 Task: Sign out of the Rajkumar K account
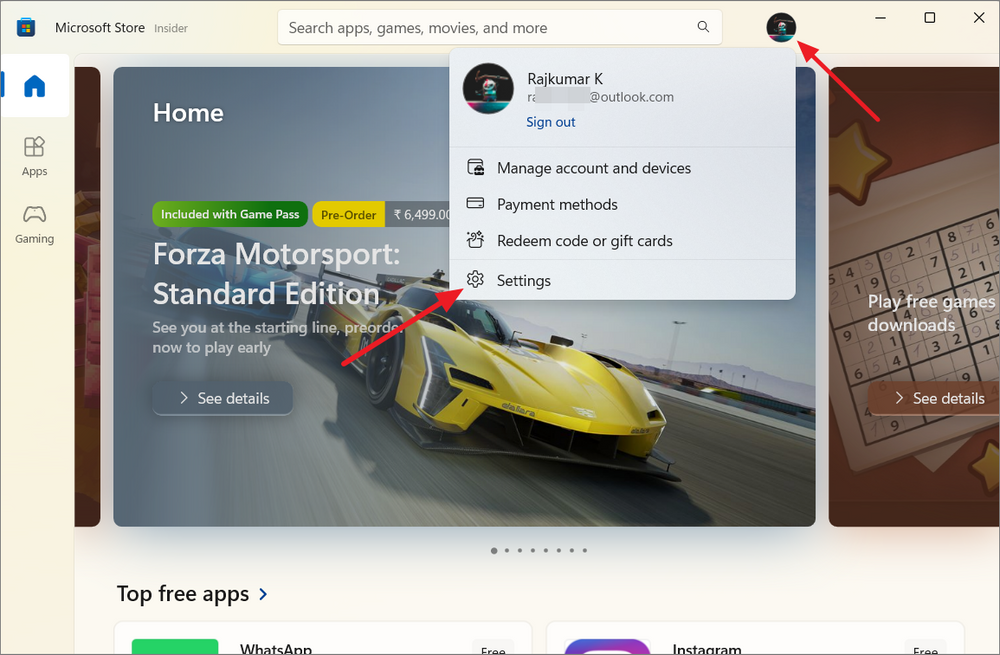pos(550,122)
